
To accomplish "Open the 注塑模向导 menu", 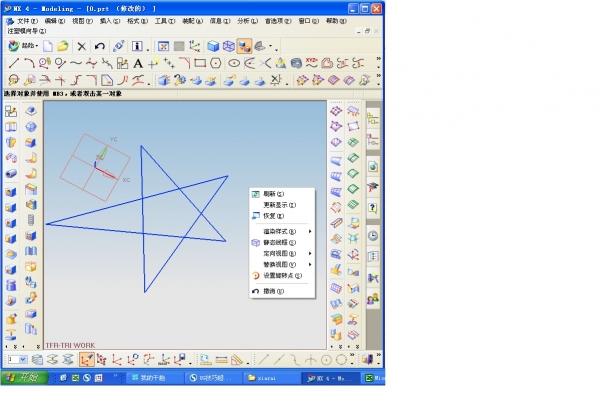I will pos(26,31).
